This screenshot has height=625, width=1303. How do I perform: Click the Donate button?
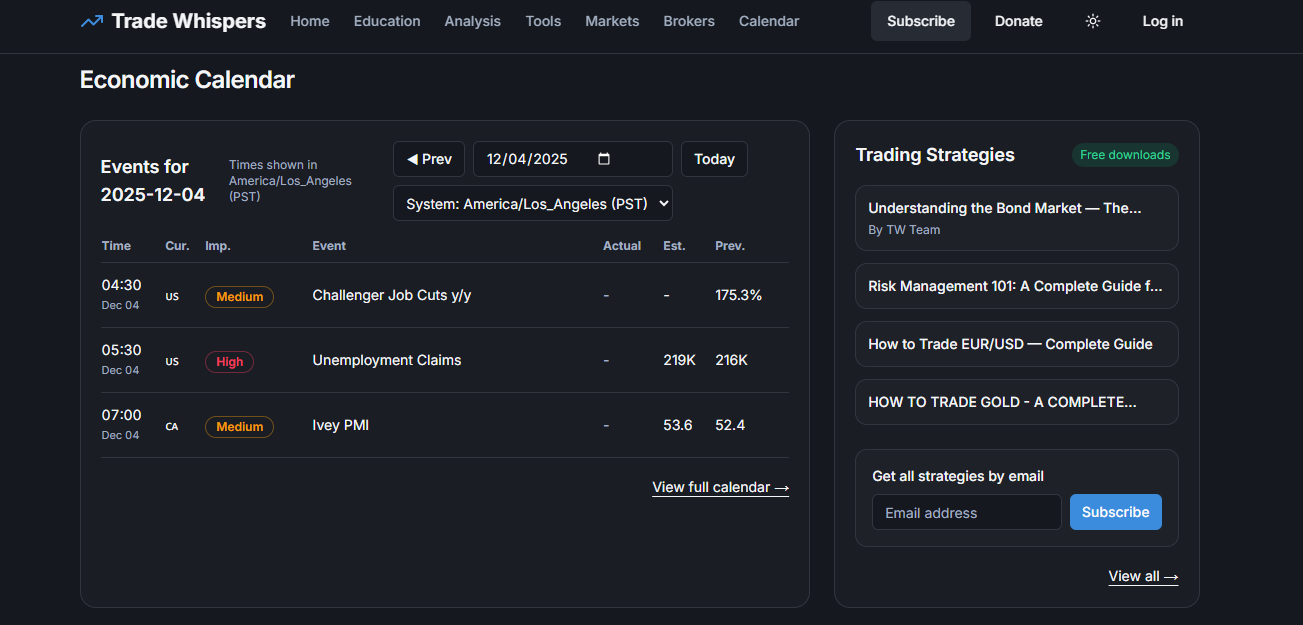(x=1018, y=20)
